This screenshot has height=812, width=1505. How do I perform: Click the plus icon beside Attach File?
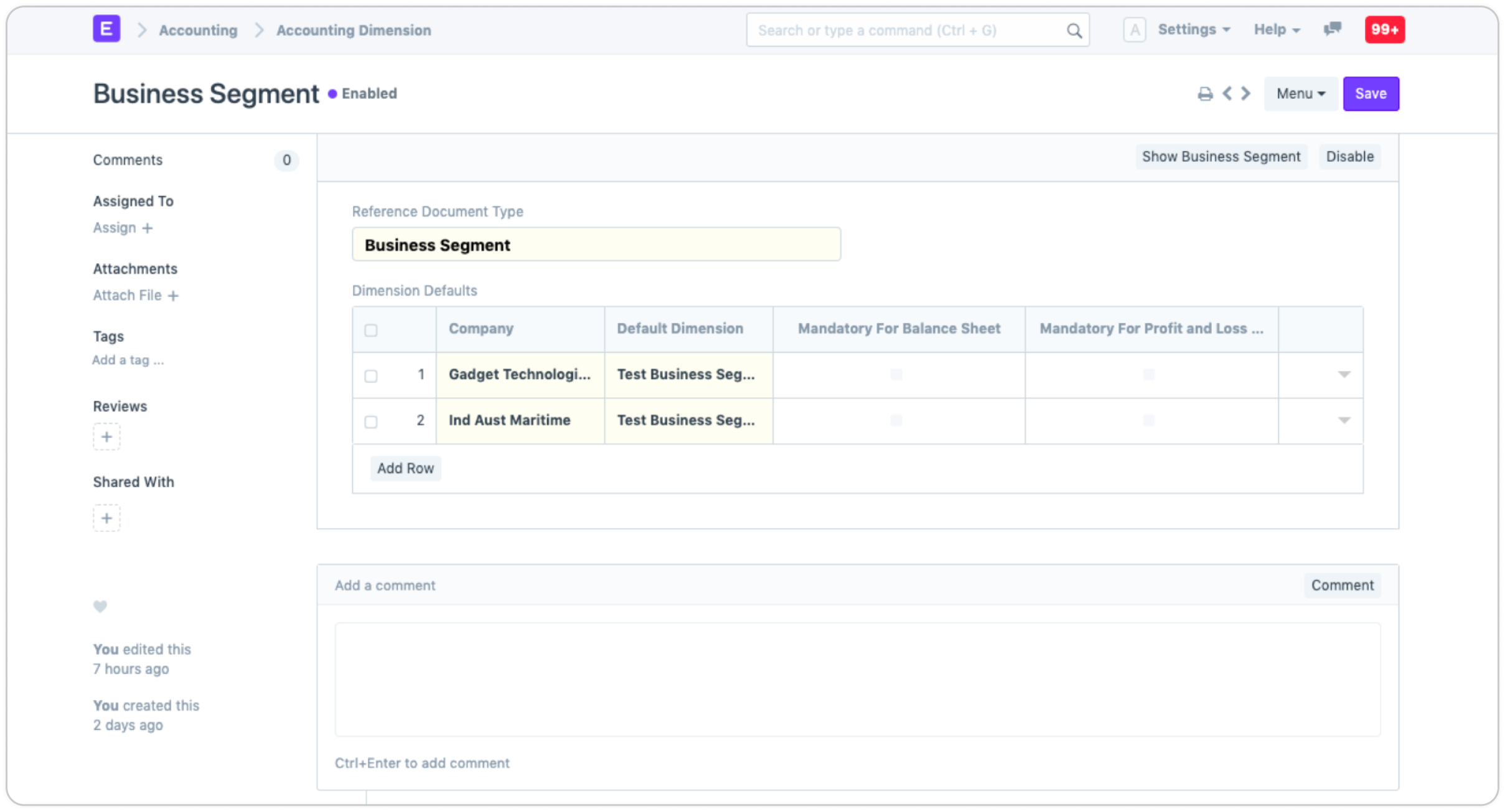click(x=174, y=296)
